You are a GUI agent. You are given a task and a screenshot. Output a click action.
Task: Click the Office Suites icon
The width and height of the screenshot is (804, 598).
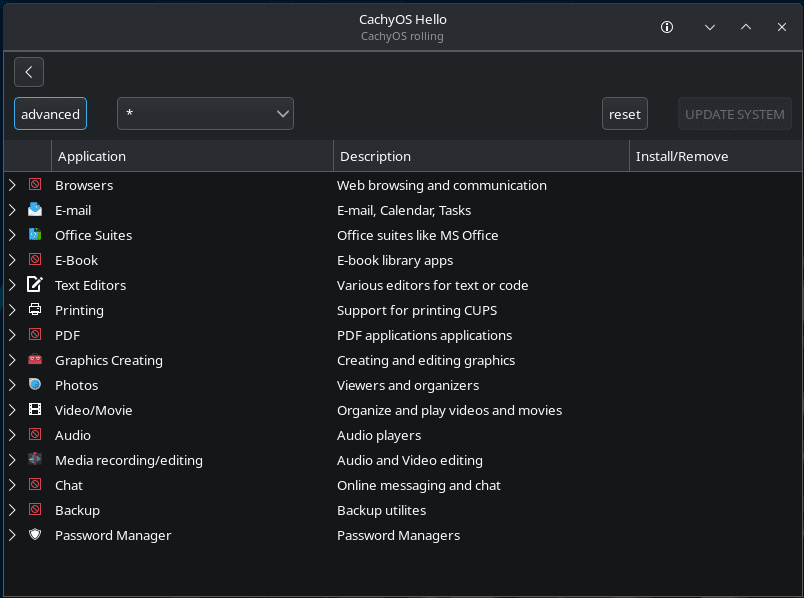[34, 235]
